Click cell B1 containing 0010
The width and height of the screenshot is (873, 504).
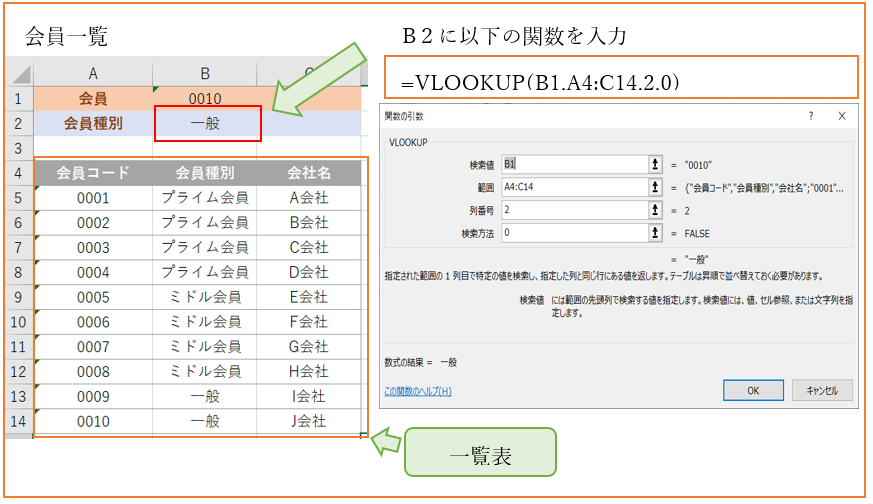point(204,99)
